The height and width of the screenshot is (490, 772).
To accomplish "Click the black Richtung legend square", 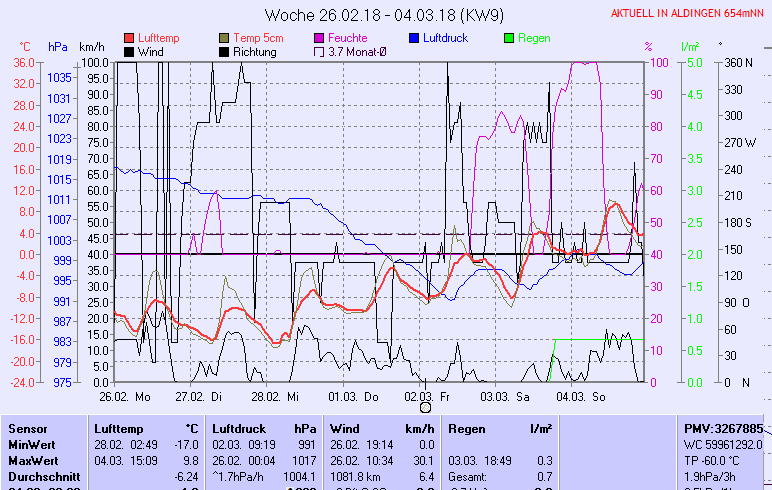I will [224, 51].
